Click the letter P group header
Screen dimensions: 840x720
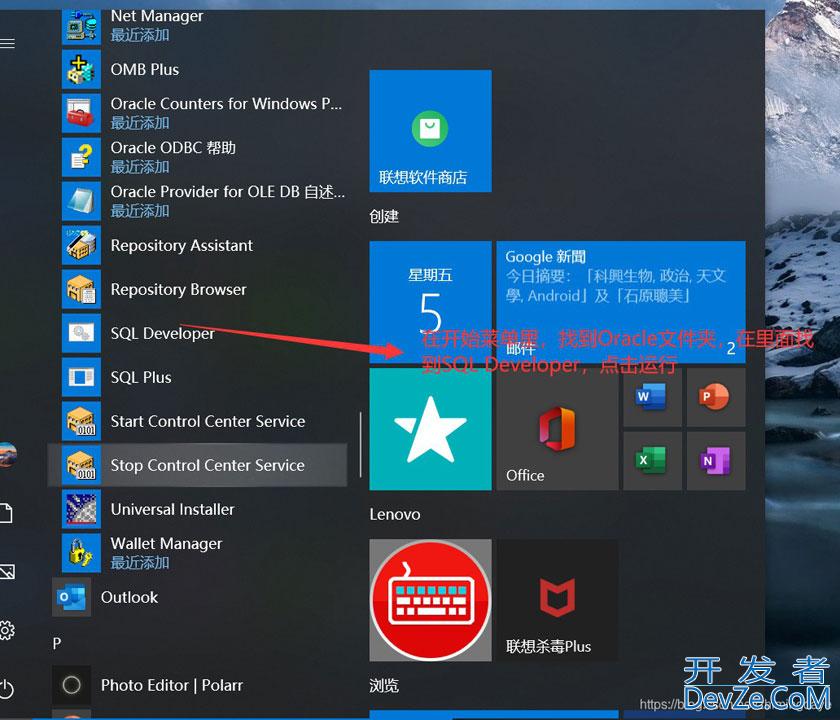(x=57, y=643)
